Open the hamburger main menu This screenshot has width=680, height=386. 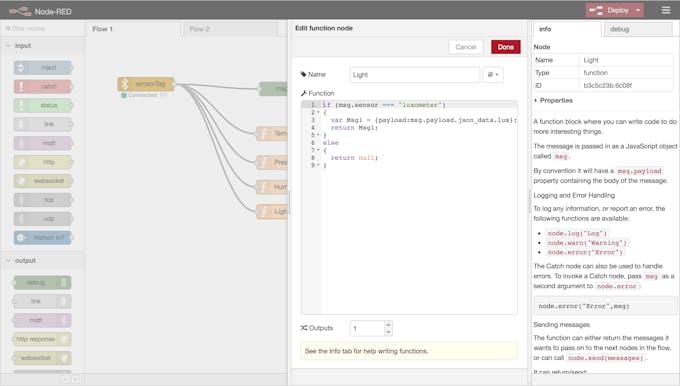(x=666, y=10)
